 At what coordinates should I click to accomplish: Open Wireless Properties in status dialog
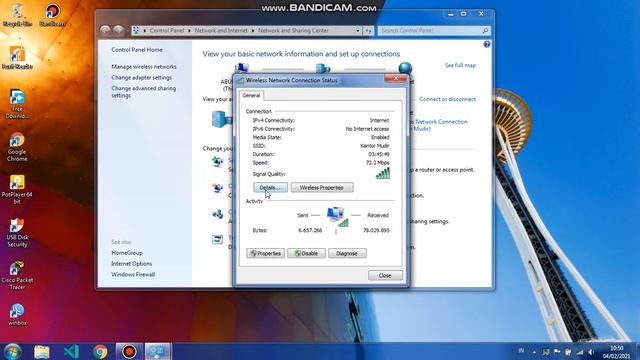point(322,187)
